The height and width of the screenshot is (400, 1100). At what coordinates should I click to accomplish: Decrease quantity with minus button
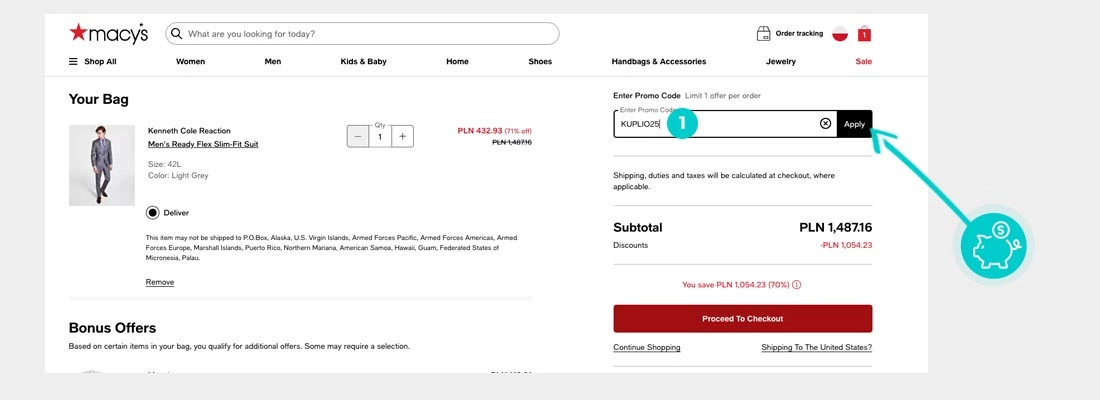(x=358, y=136)
